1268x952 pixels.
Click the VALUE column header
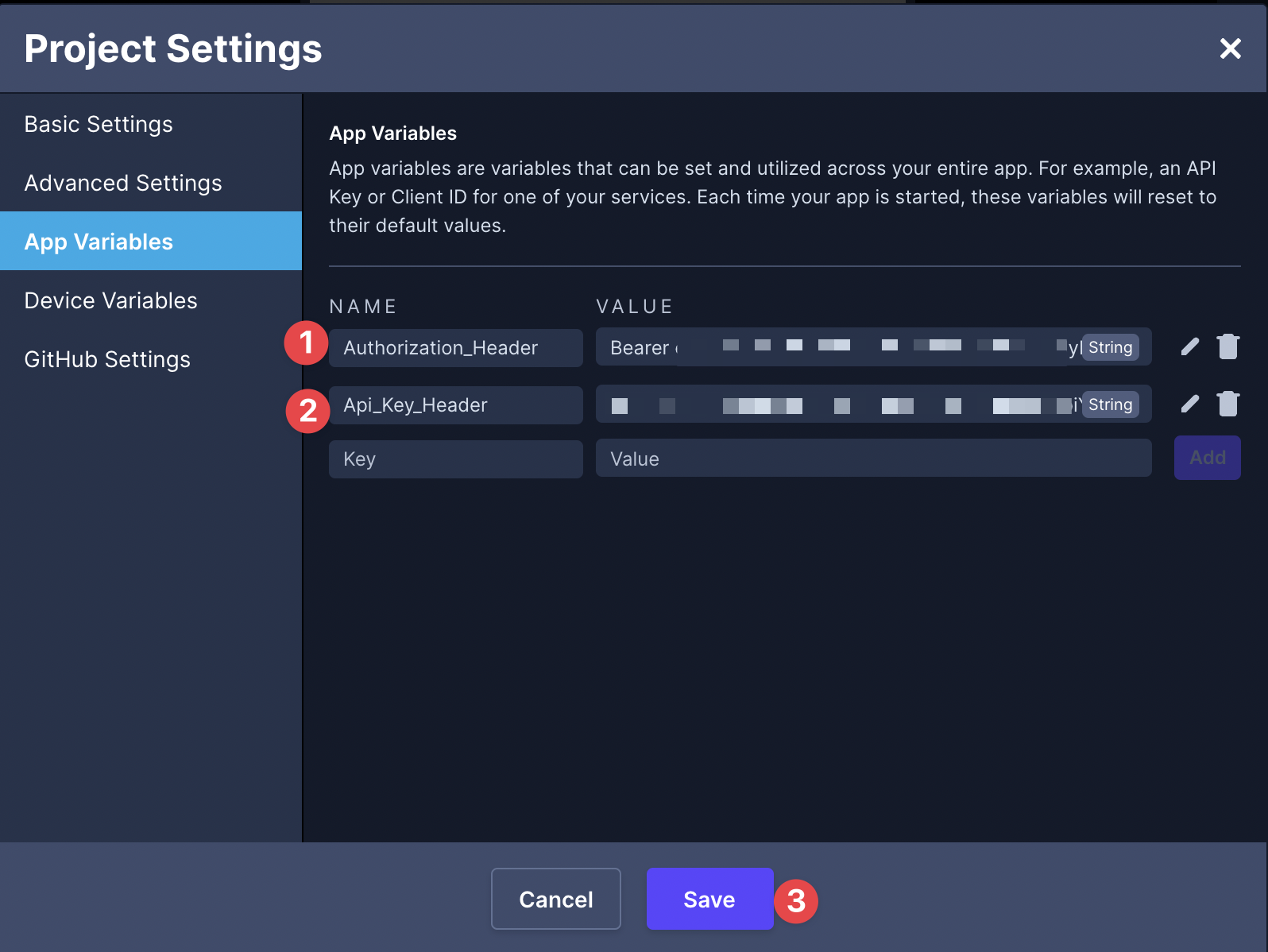[635, 307]
